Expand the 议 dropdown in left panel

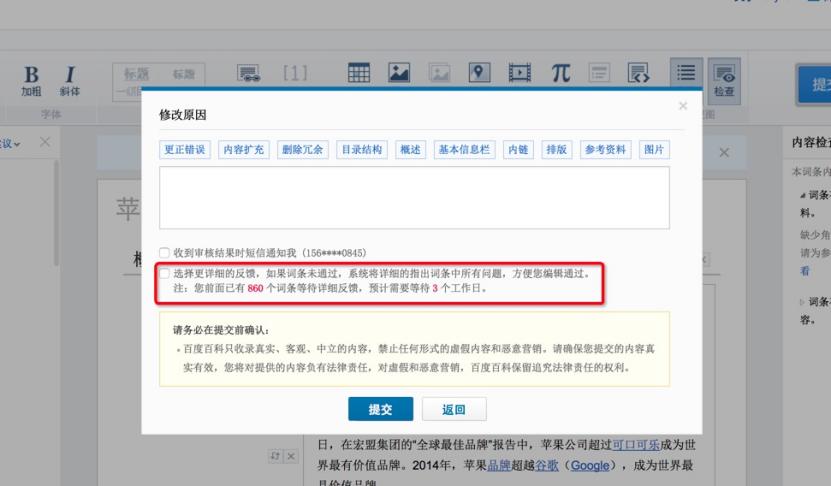[x=10, y=144]
